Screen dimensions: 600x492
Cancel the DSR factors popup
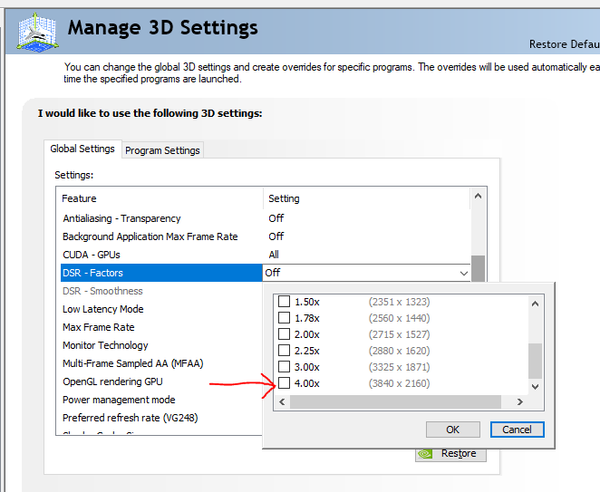coord(517,430)
